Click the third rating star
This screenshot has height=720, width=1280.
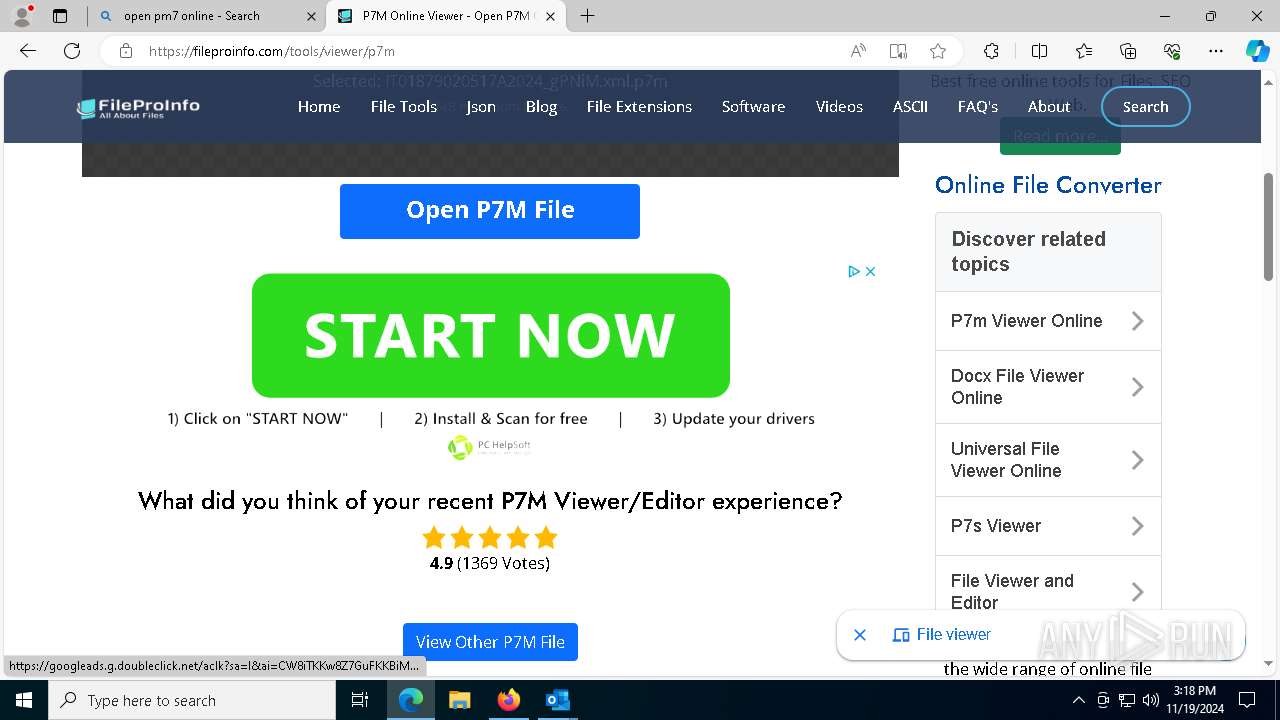[490, 538]
